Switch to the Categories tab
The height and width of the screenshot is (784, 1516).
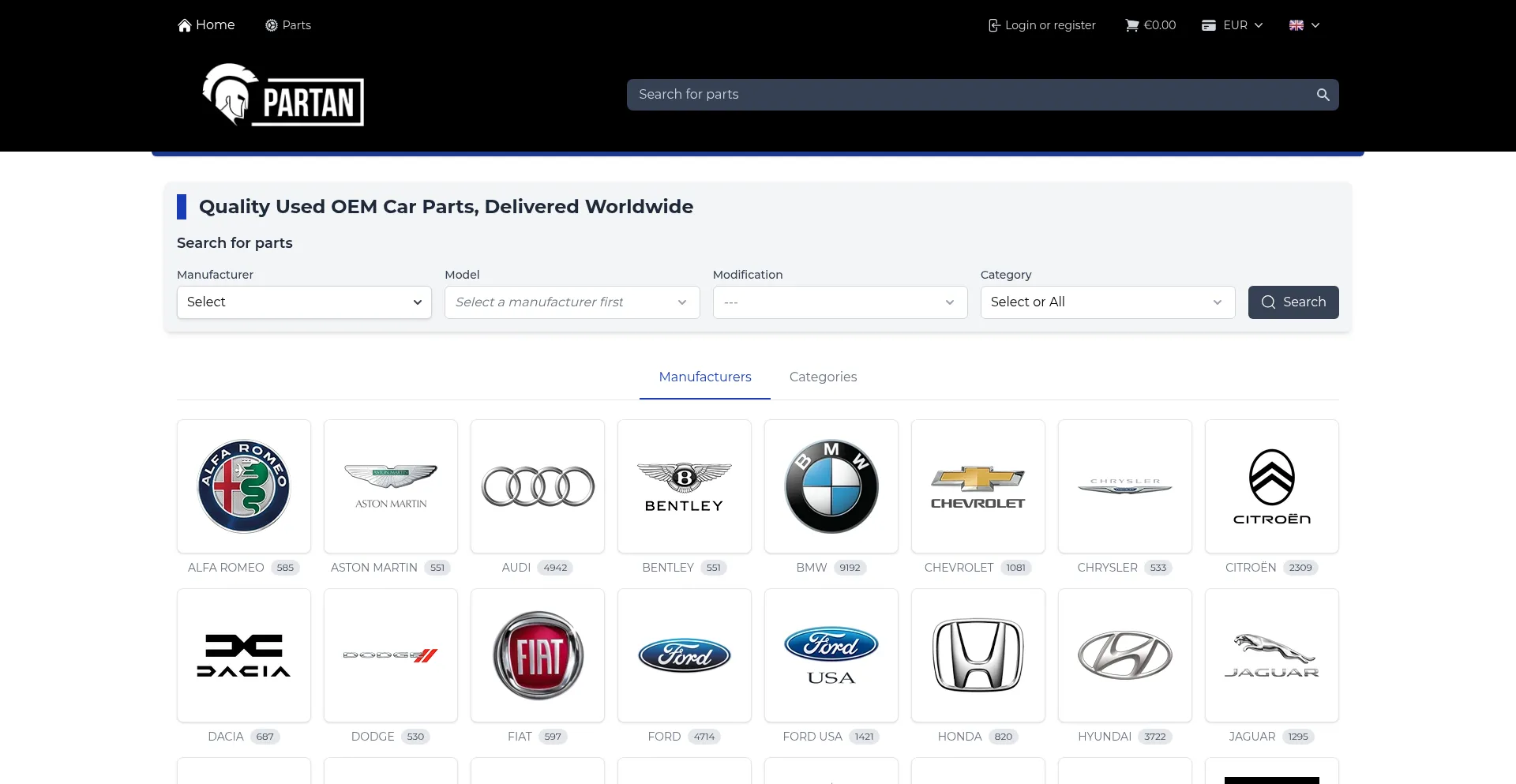coord(823,377)
